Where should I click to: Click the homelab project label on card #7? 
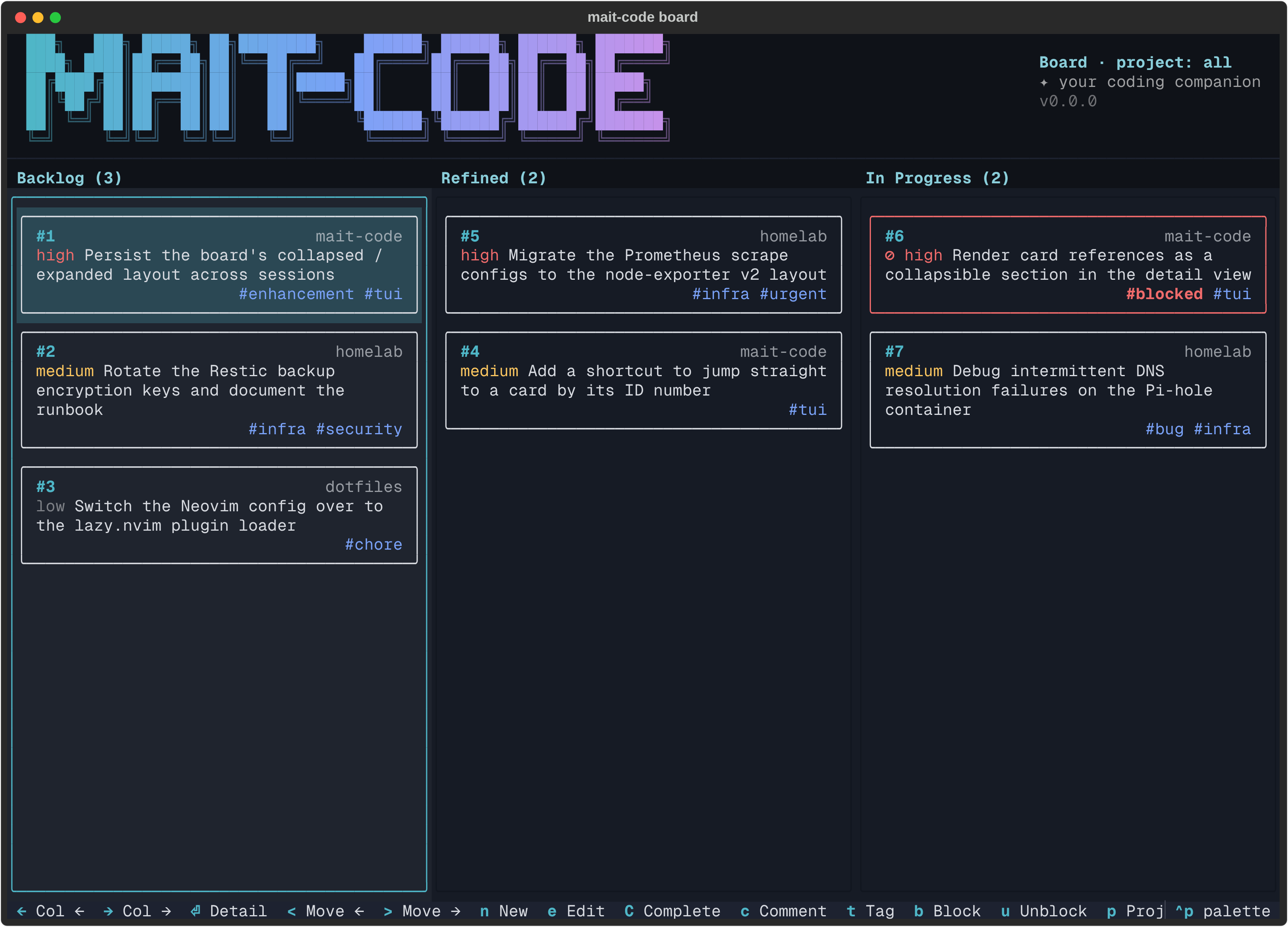coord(1217,351)
